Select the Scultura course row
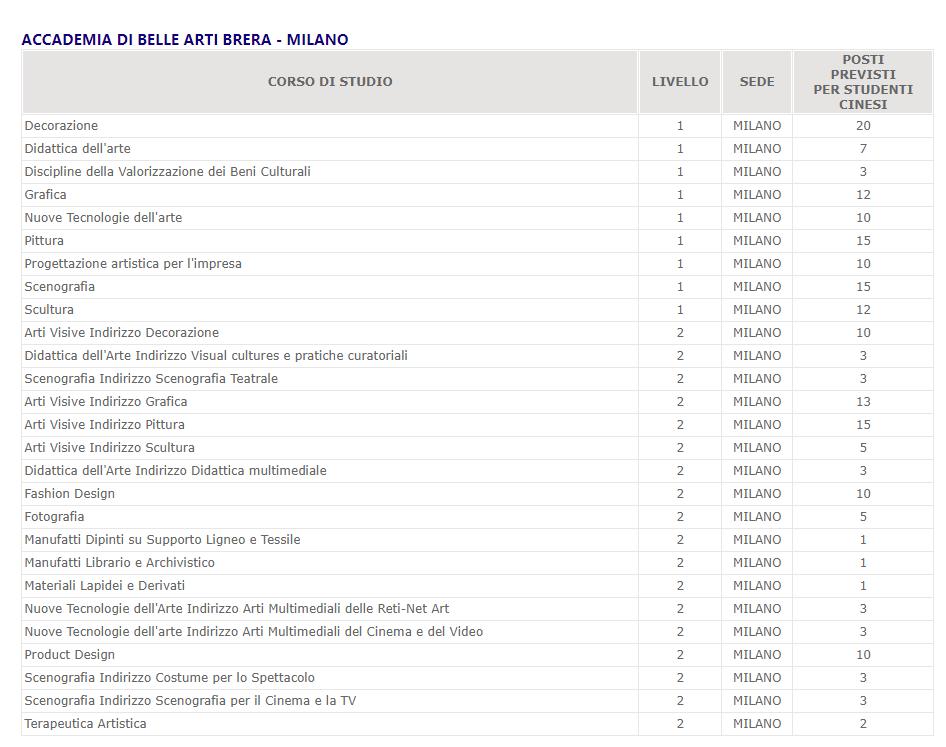This screenshot has width=946, height=747. click(49, 310)
